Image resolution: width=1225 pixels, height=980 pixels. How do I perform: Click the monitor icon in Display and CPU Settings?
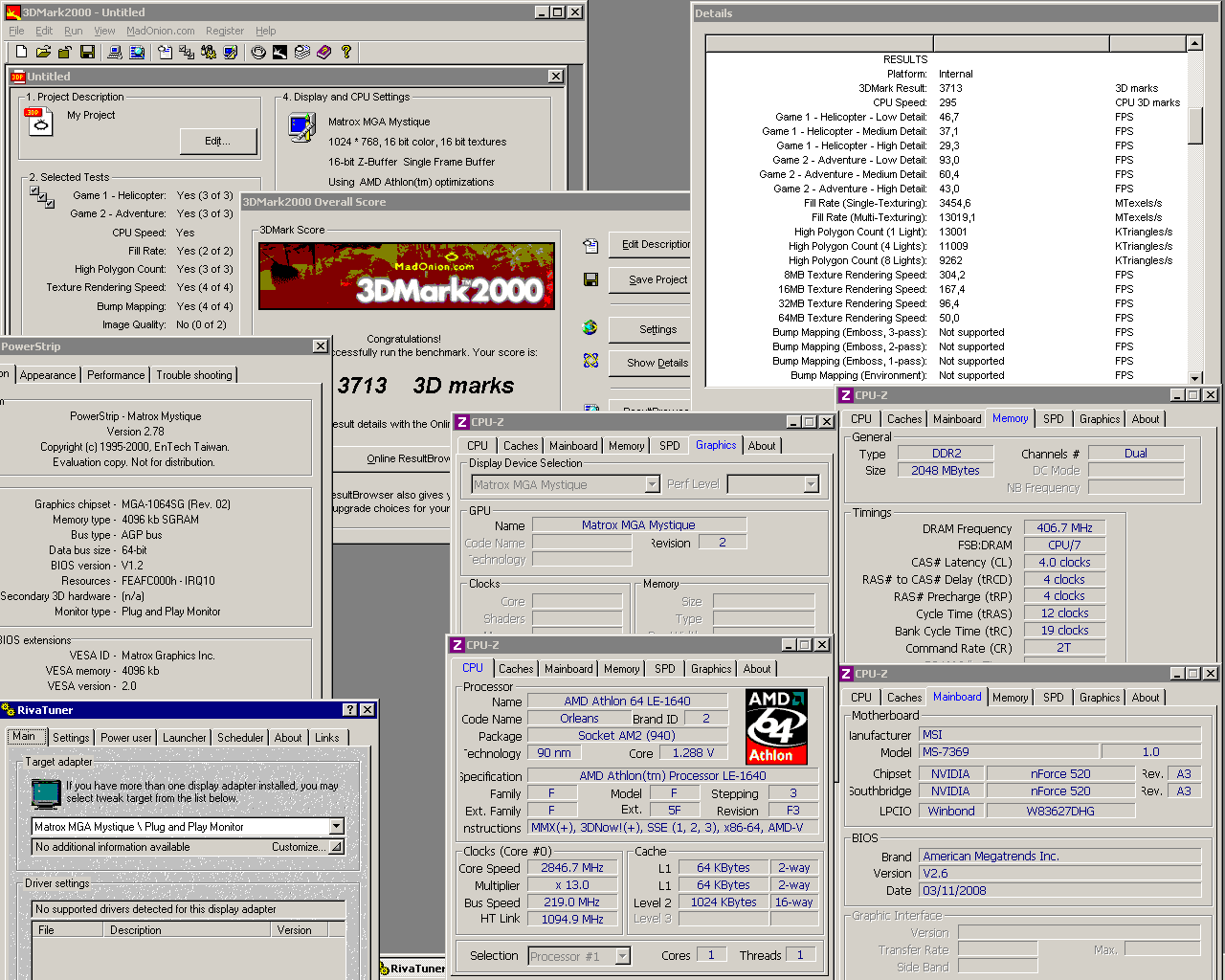[x=302, y=127]
